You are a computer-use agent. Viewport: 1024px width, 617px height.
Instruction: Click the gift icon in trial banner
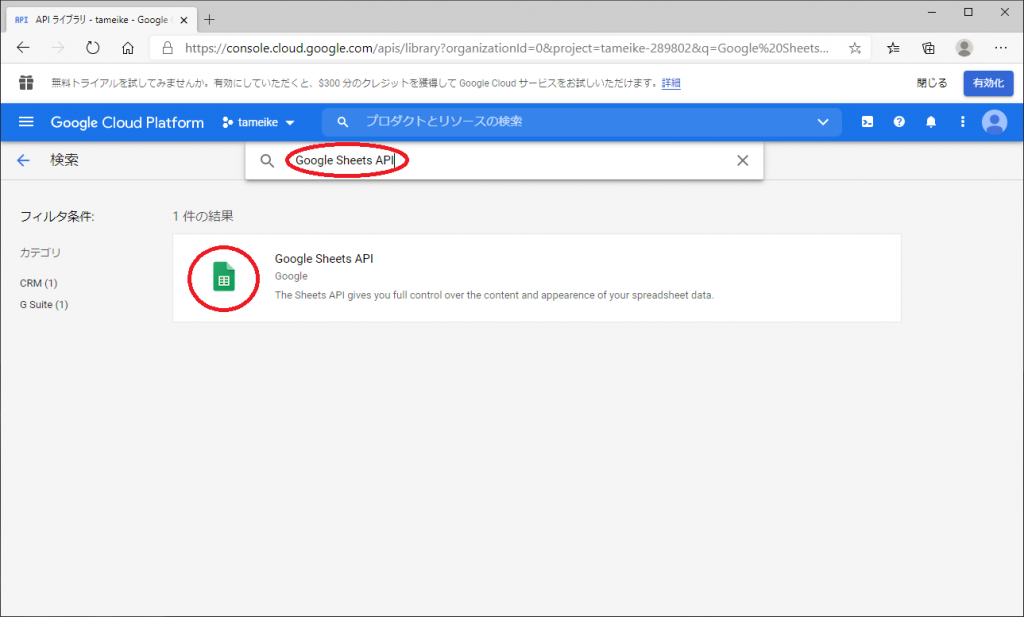[26, 83]
